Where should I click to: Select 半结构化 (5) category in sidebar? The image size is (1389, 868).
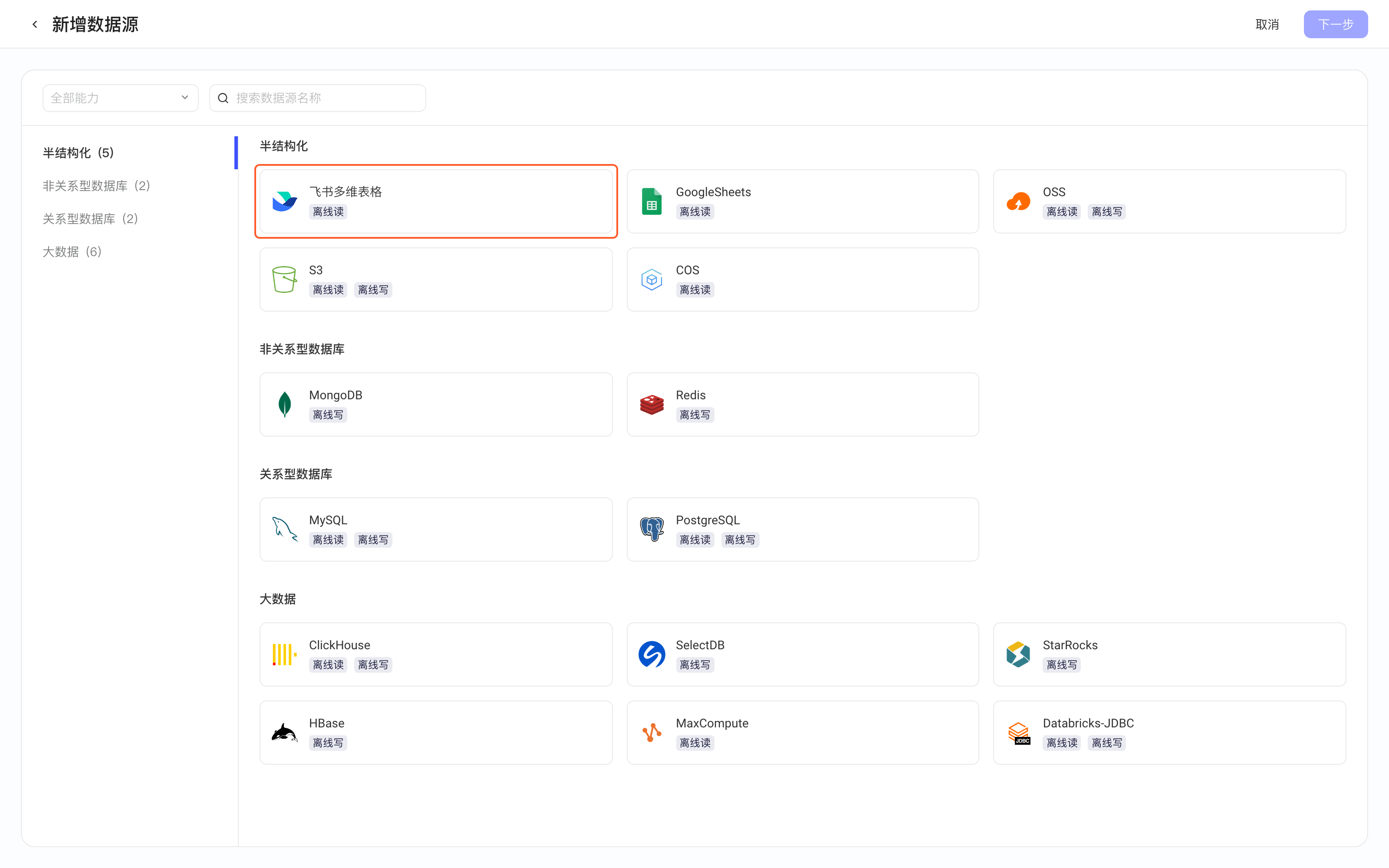pos(78,153)
